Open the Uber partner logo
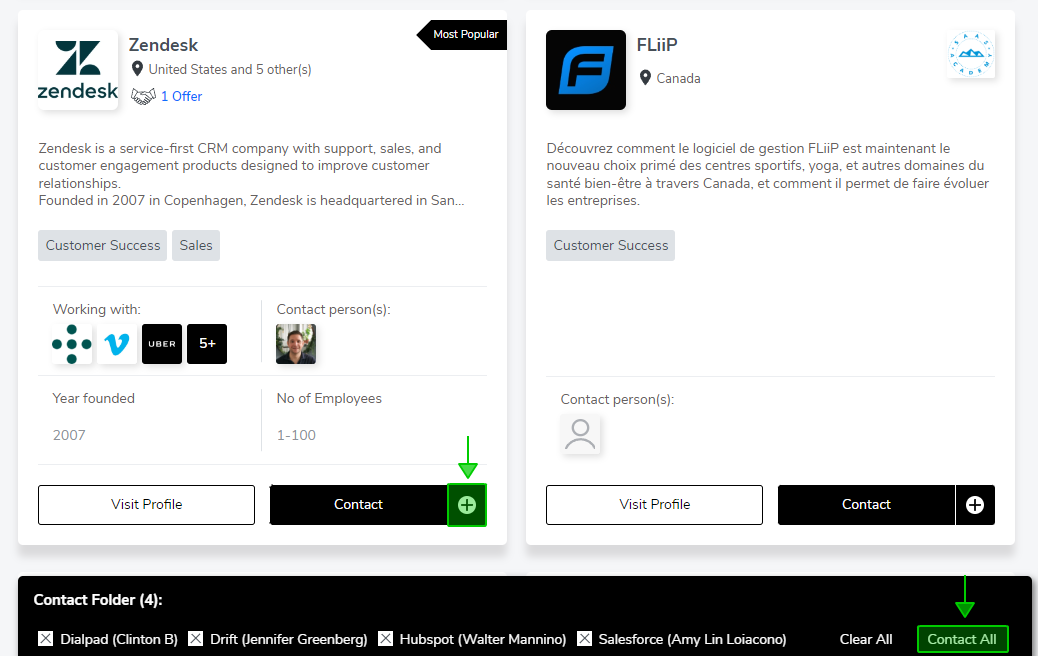Screen dimensions: 1038x656 (162, 344)
